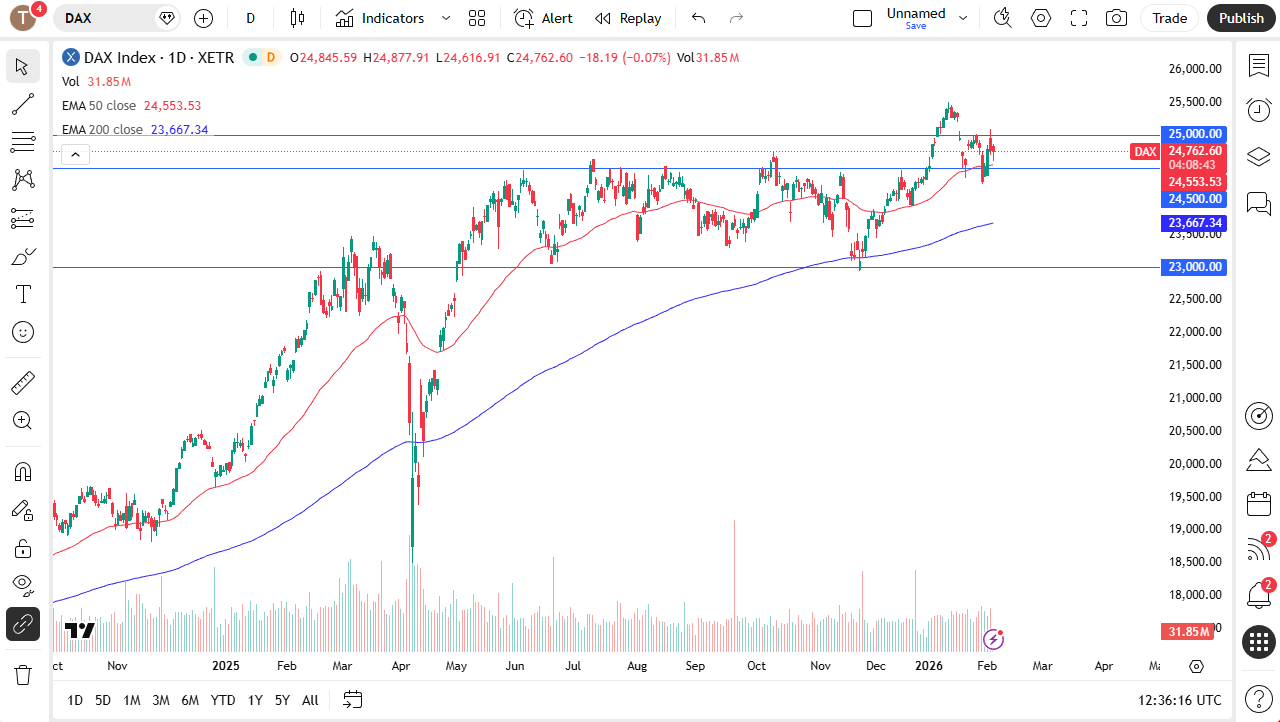Open the calendar panel on right sidebar
Viewport: 1280px width, 722px height.
pos(1258,504)
